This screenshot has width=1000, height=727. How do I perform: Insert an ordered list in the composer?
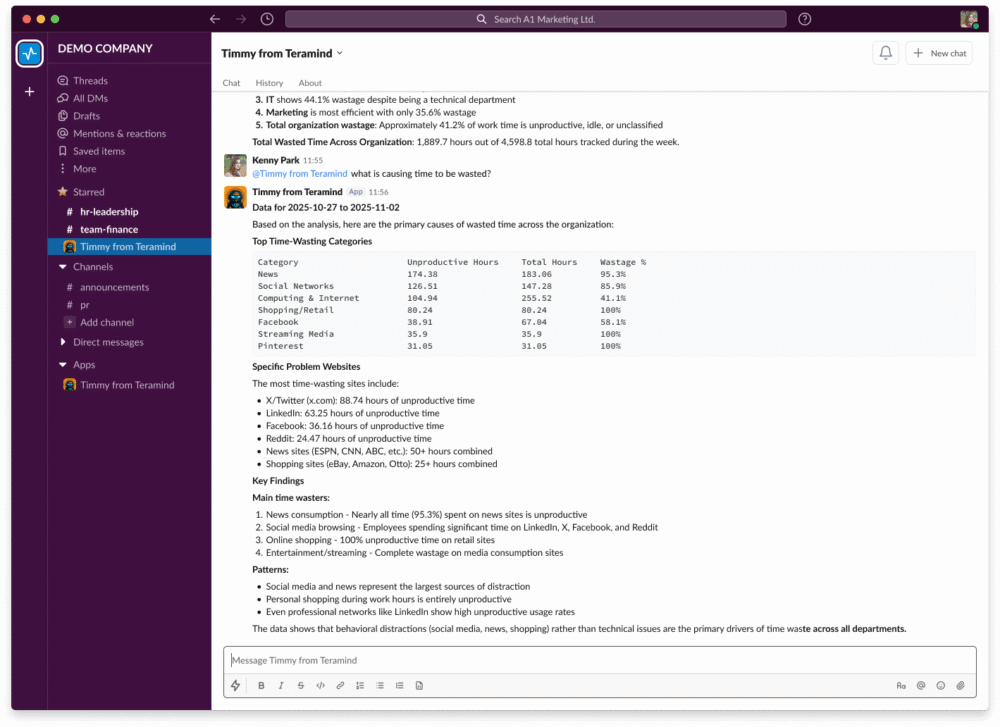point(360,686)
